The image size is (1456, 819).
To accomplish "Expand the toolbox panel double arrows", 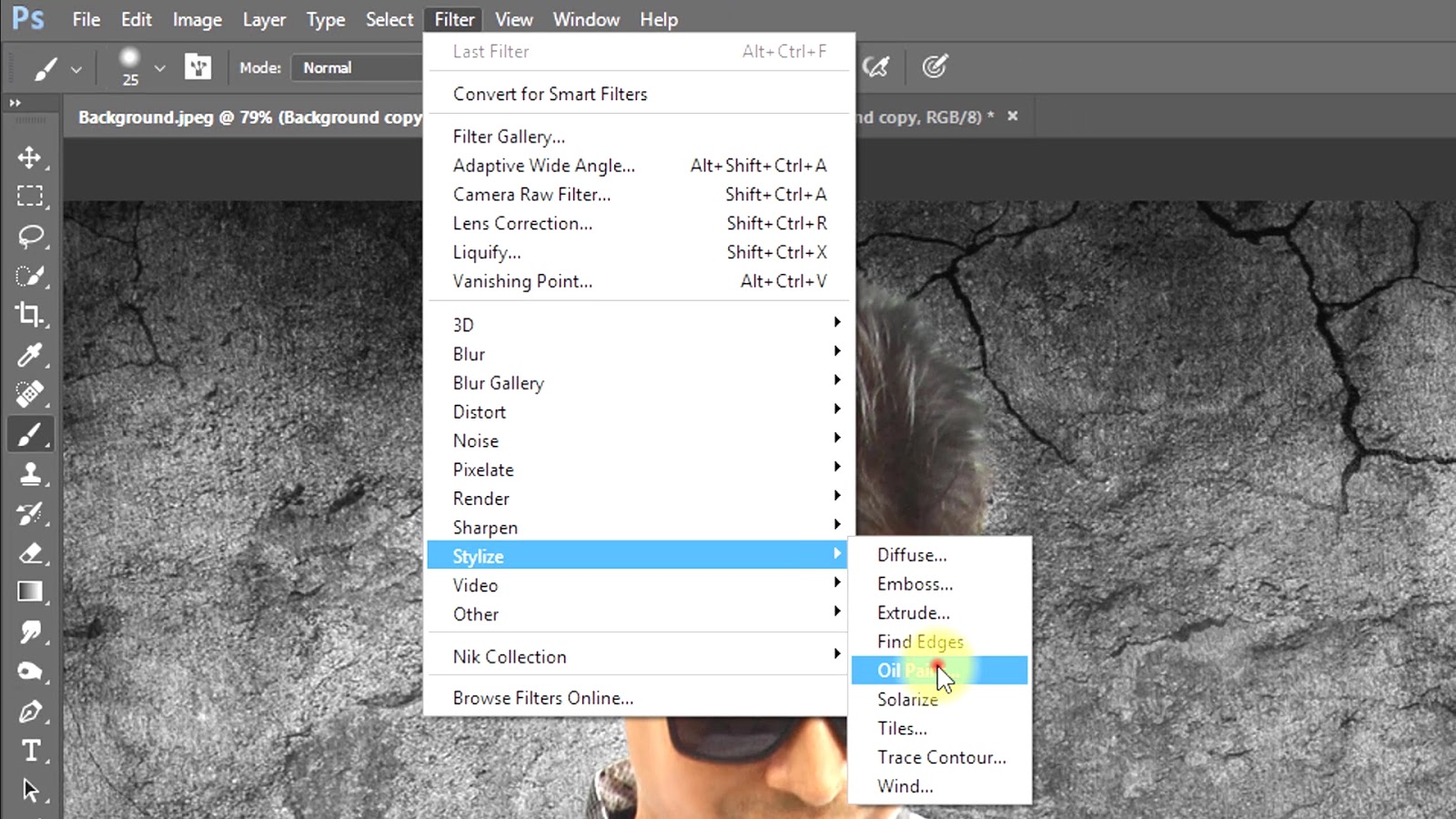I will click(15, 103).
